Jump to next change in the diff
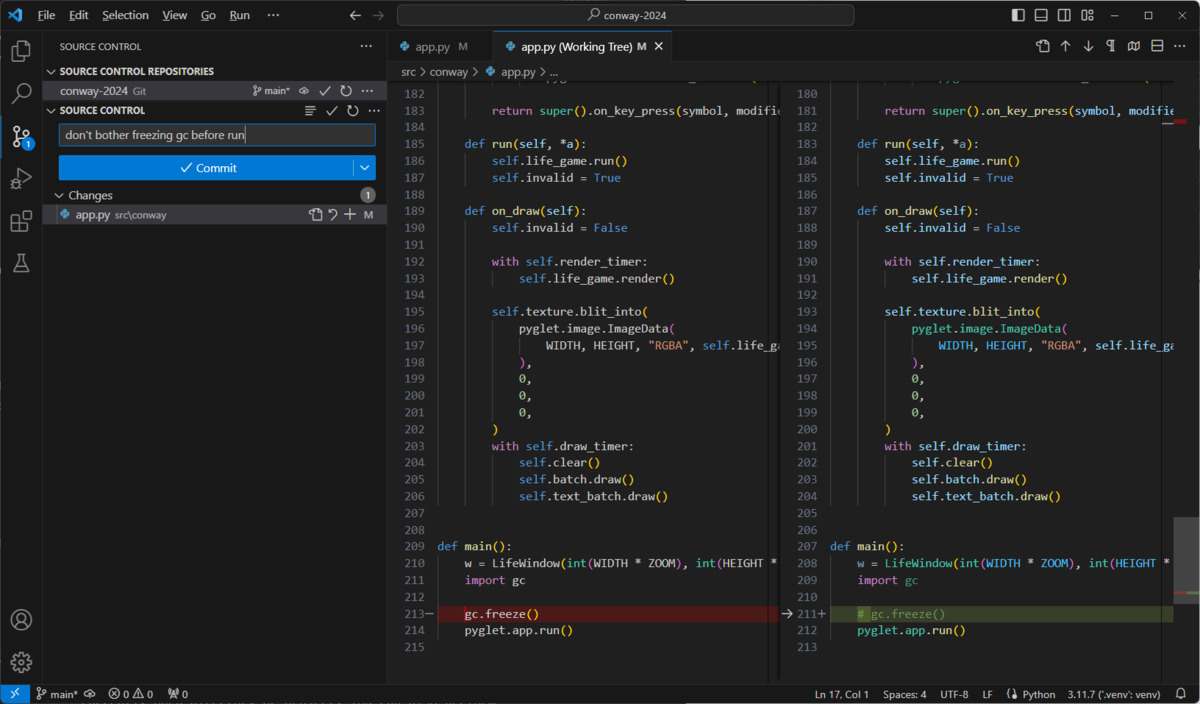The width and height of the screenshot is (1200, 704). [x=1089, y=46]
